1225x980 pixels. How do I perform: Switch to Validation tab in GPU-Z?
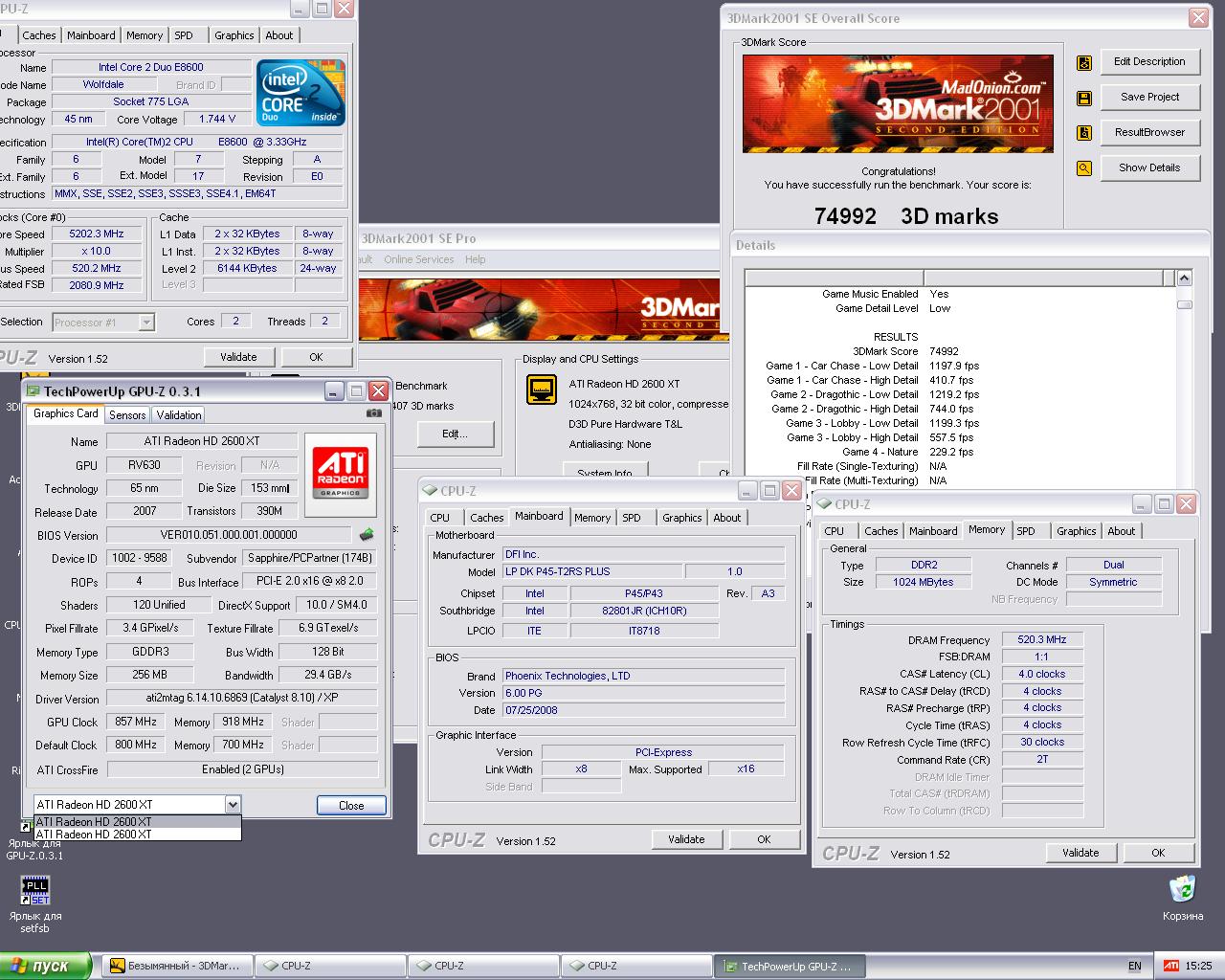(179, 415)
